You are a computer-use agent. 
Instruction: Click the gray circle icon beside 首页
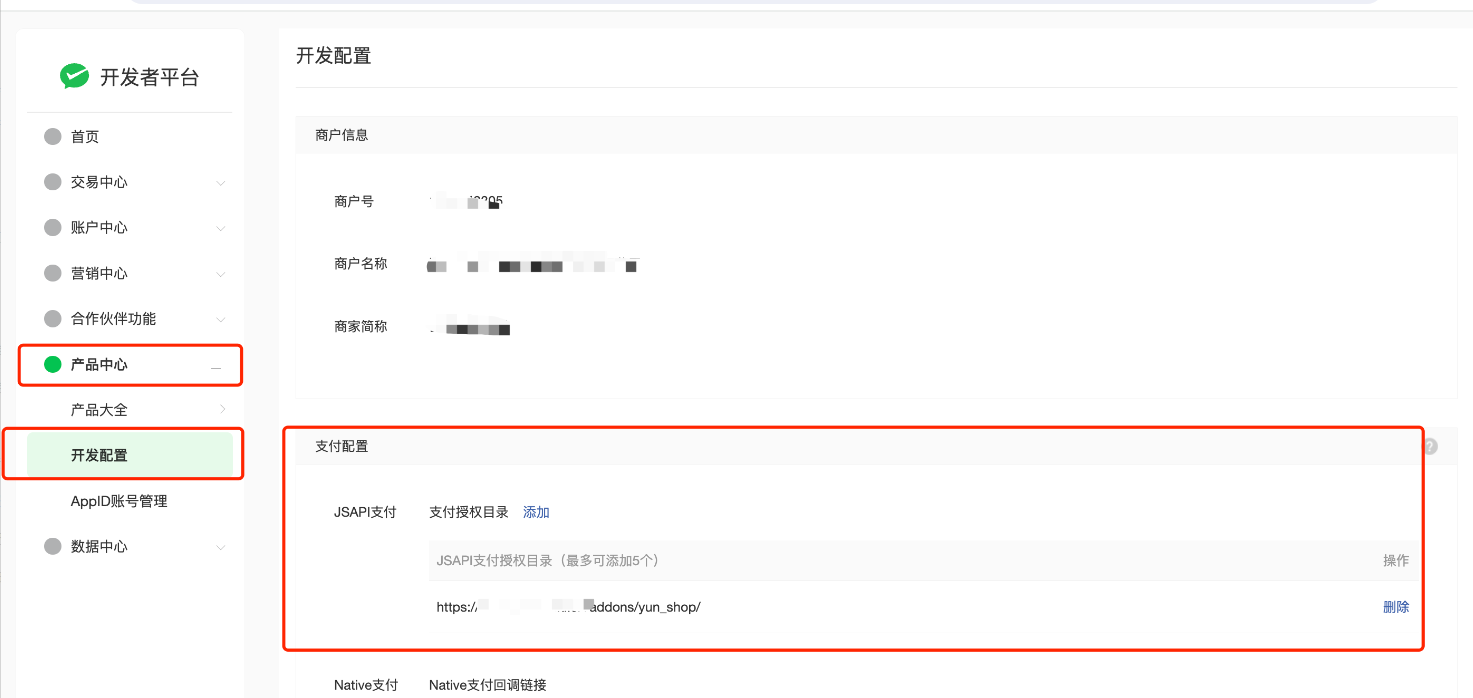coord(53,137)
